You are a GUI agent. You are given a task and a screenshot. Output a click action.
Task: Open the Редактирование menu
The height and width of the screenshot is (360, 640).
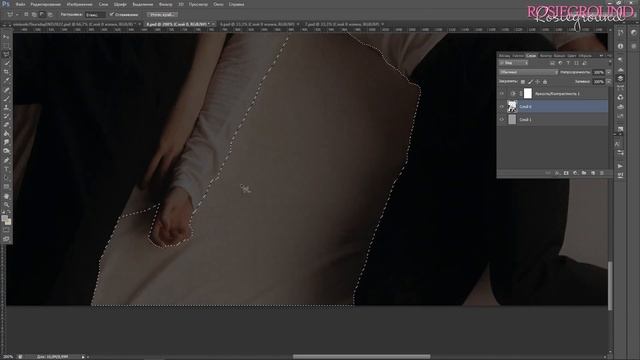46,4
